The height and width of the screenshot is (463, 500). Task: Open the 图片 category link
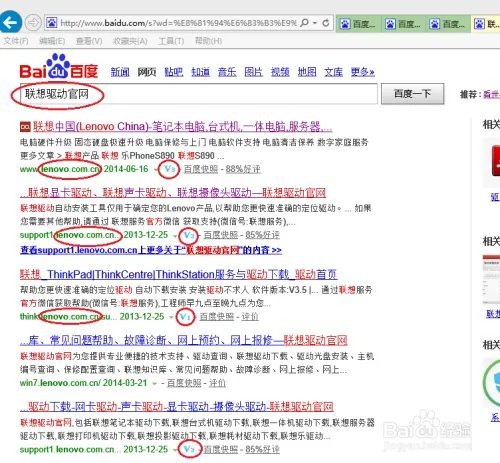254,72
